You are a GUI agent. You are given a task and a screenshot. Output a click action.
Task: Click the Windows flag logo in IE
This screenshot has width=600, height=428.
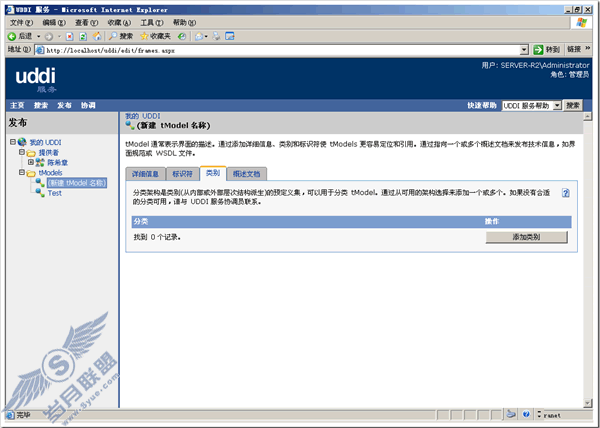(x=582, y=23)
